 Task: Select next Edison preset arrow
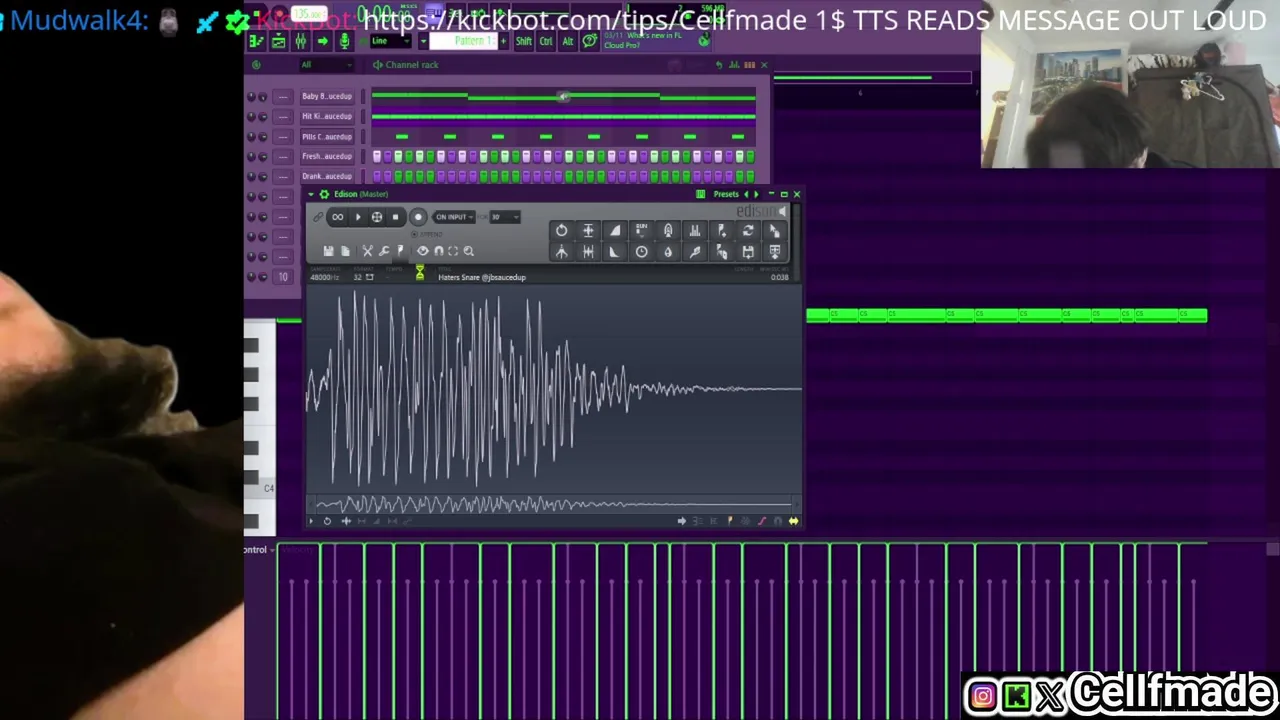click(x=756, y=194)
